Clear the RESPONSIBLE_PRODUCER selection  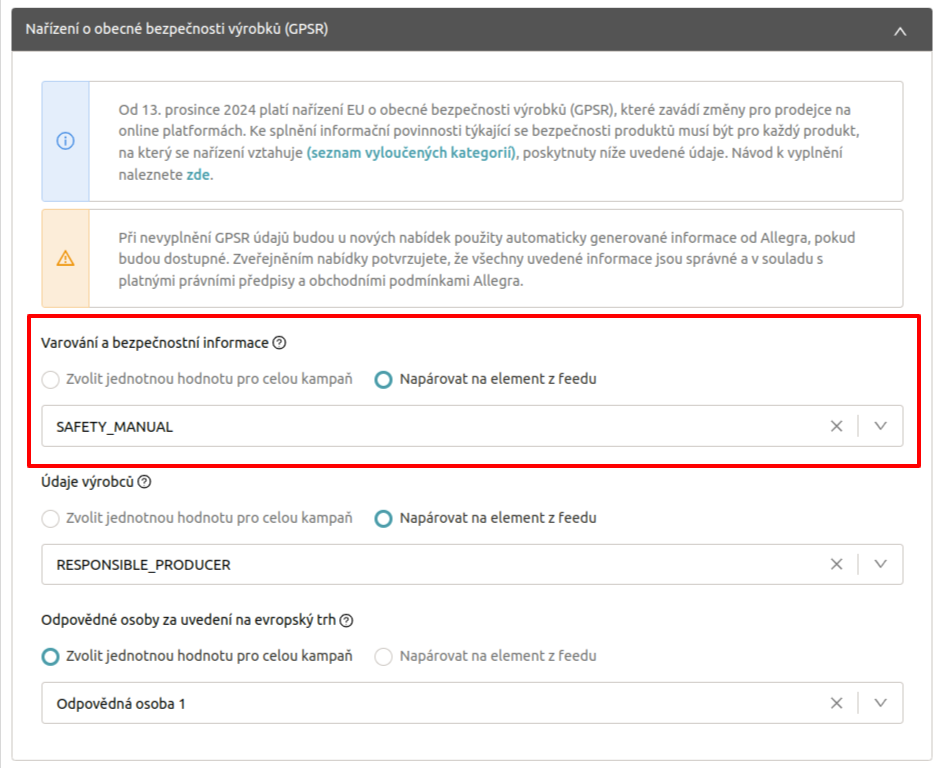coord(836,564)
